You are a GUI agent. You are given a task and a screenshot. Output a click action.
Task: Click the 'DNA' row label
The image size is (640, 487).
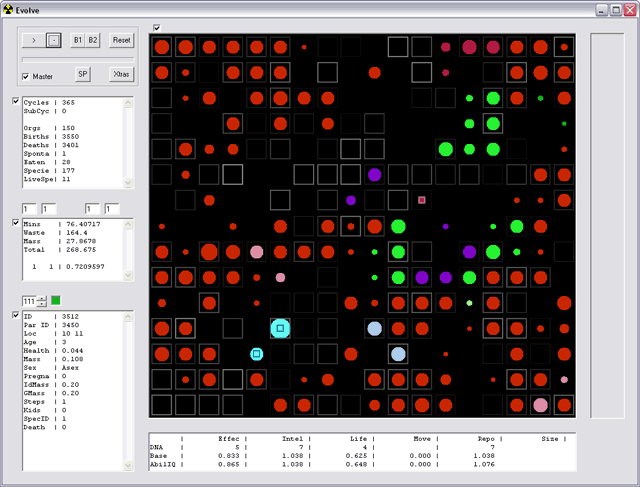156,447
